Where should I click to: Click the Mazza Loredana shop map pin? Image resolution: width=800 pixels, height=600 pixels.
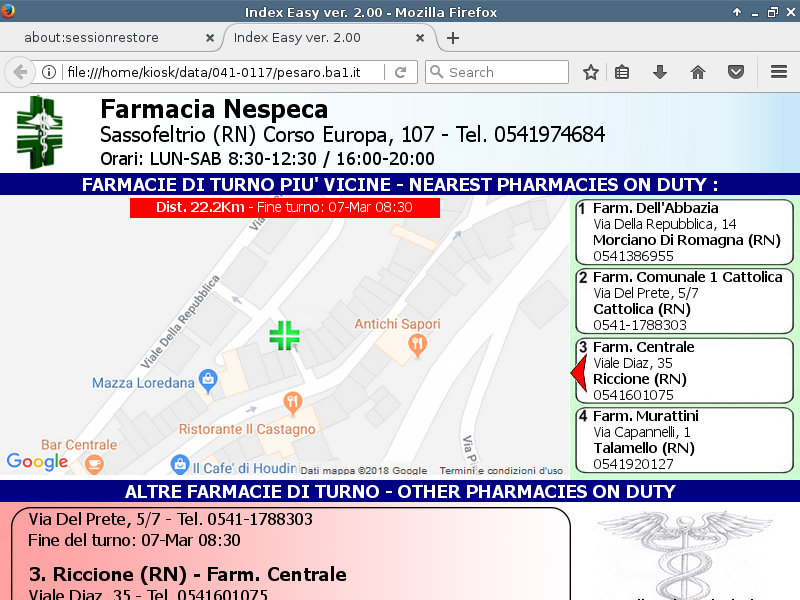207,380
